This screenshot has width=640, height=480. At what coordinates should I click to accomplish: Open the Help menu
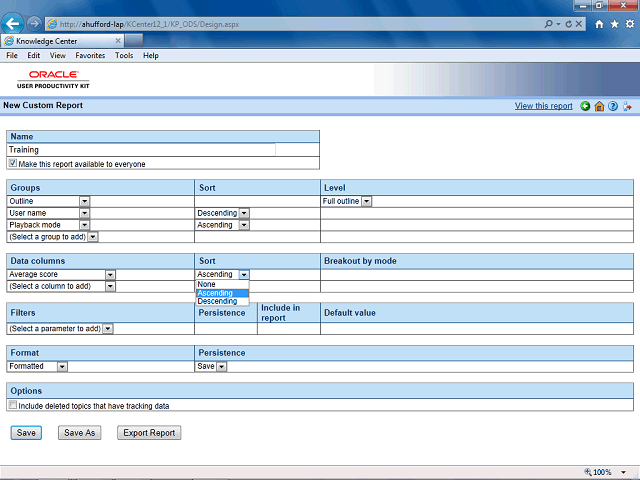tap(151, 56)
